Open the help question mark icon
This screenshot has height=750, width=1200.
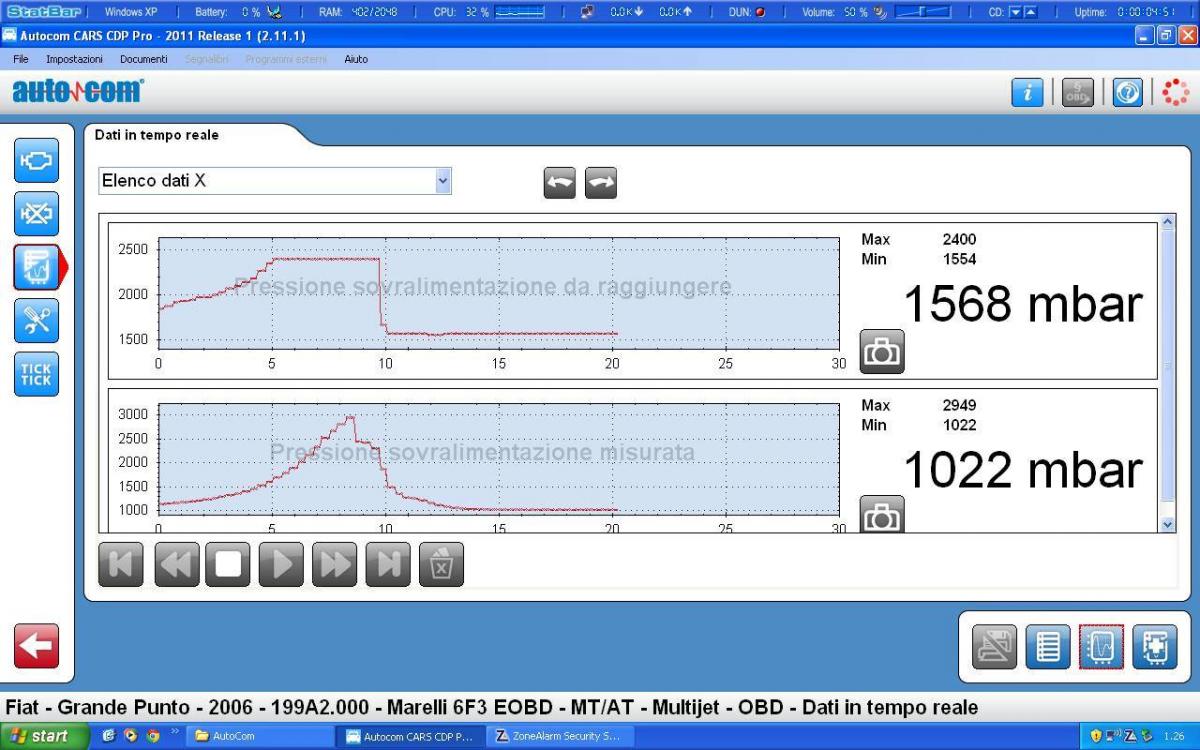pyautogui.click(x=1128, y=93)
